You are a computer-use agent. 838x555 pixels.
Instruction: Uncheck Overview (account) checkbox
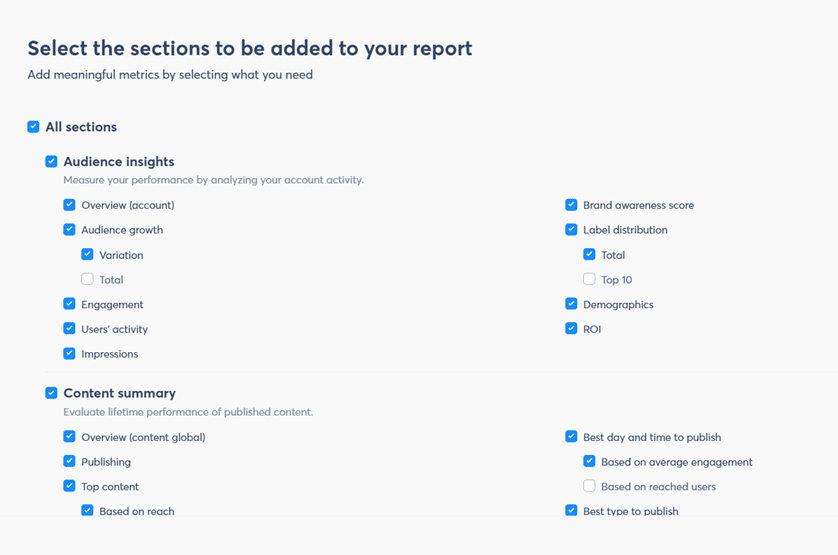pyautogui.click(x=69, y=205)
